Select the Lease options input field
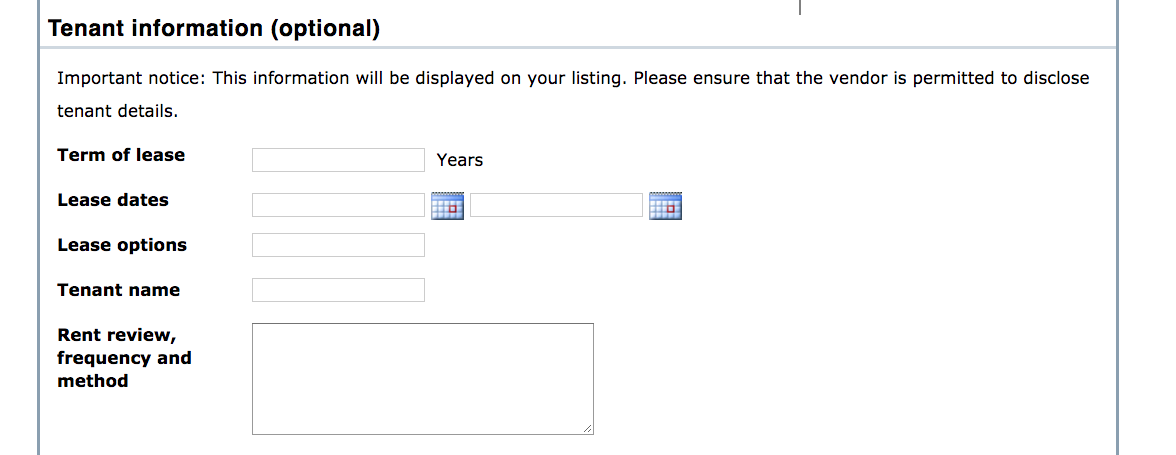 338,245
